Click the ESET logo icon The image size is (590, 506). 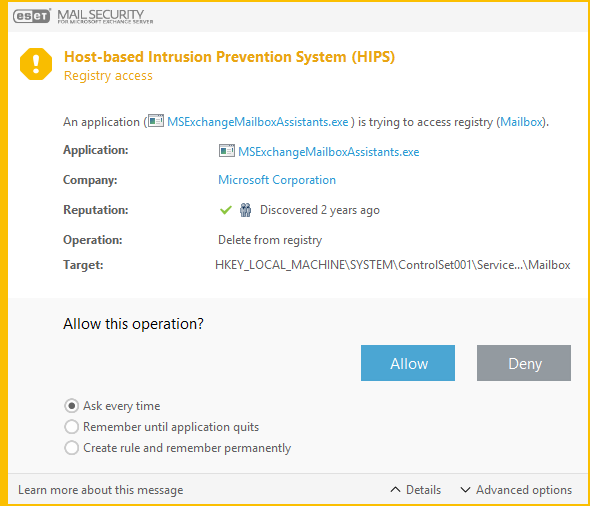point(32,16)
